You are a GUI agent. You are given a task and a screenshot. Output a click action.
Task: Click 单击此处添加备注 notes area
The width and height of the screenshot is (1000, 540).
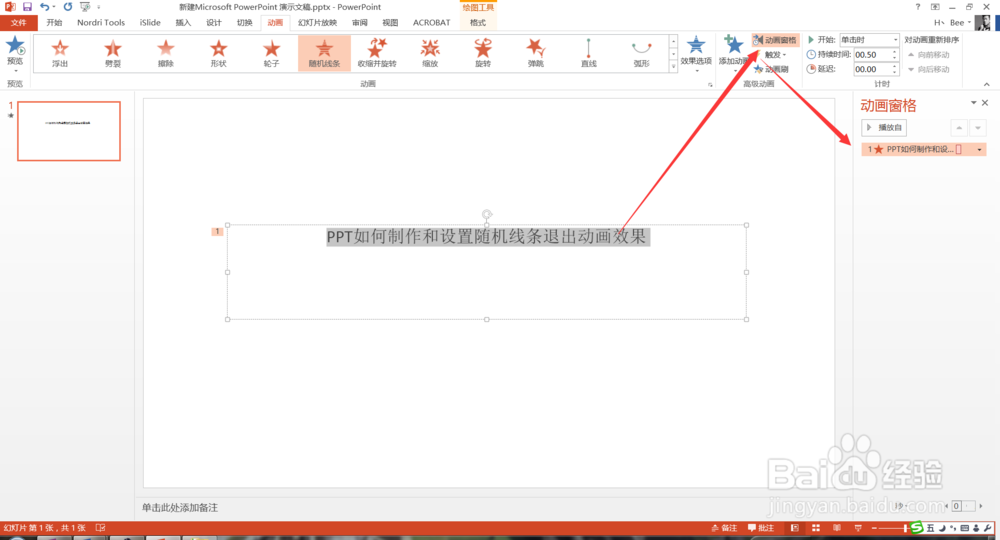coord(180,507)
